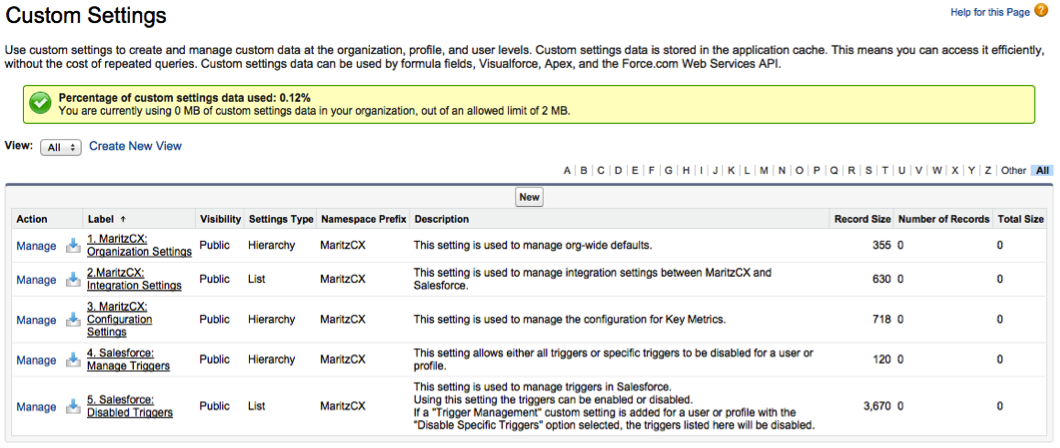
Task: Manage 3. MaritzCX Configuration Settings
Action: click(37, 320)
